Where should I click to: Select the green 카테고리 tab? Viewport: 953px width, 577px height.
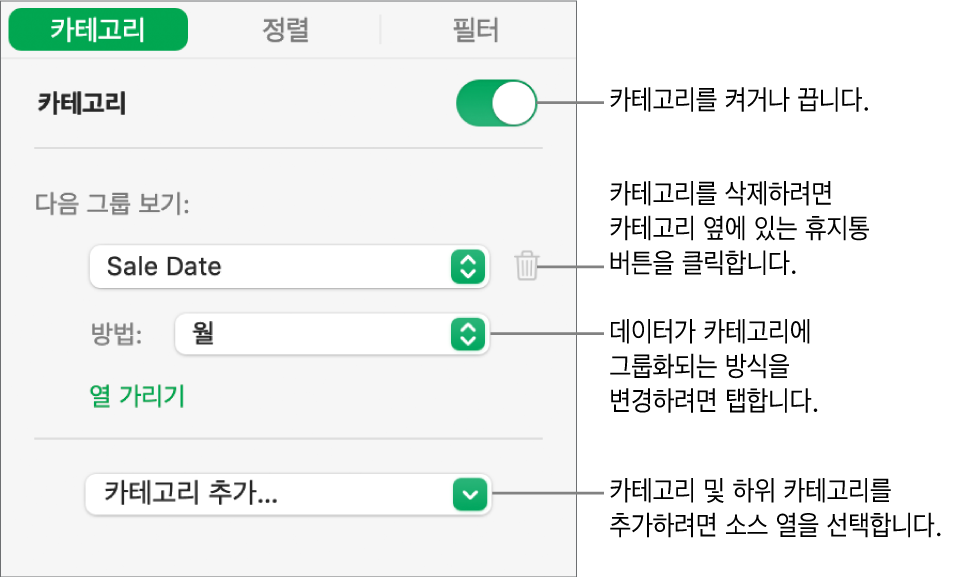pos(98,31)
